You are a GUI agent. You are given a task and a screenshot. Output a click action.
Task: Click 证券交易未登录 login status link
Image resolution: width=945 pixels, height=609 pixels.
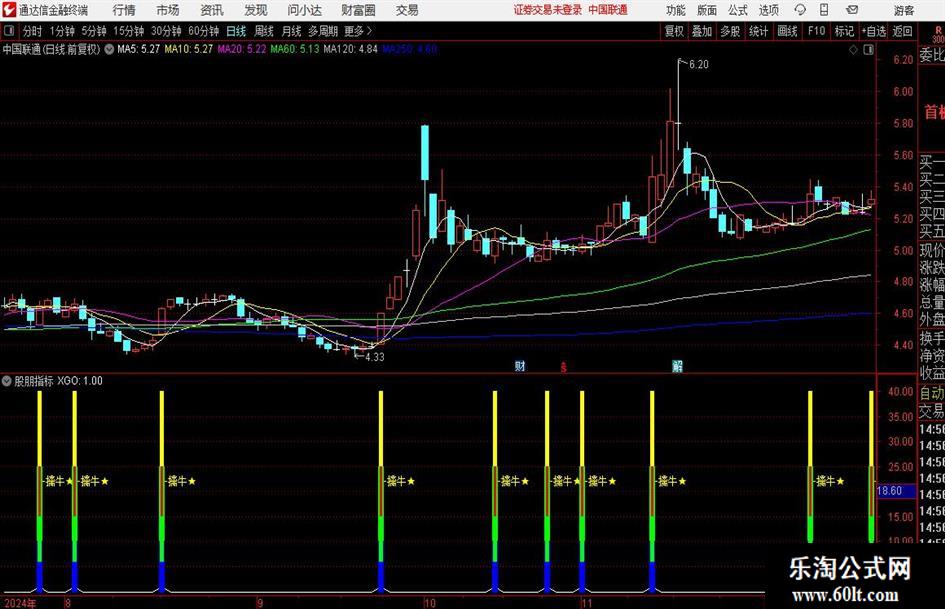[548, 10]
